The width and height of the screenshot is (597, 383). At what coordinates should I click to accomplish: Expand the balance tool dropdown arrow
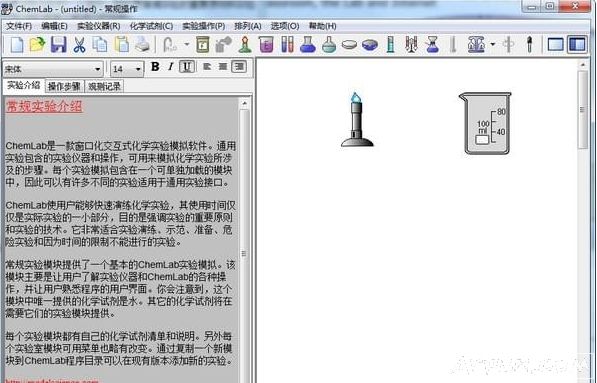[x=492, y=45]
